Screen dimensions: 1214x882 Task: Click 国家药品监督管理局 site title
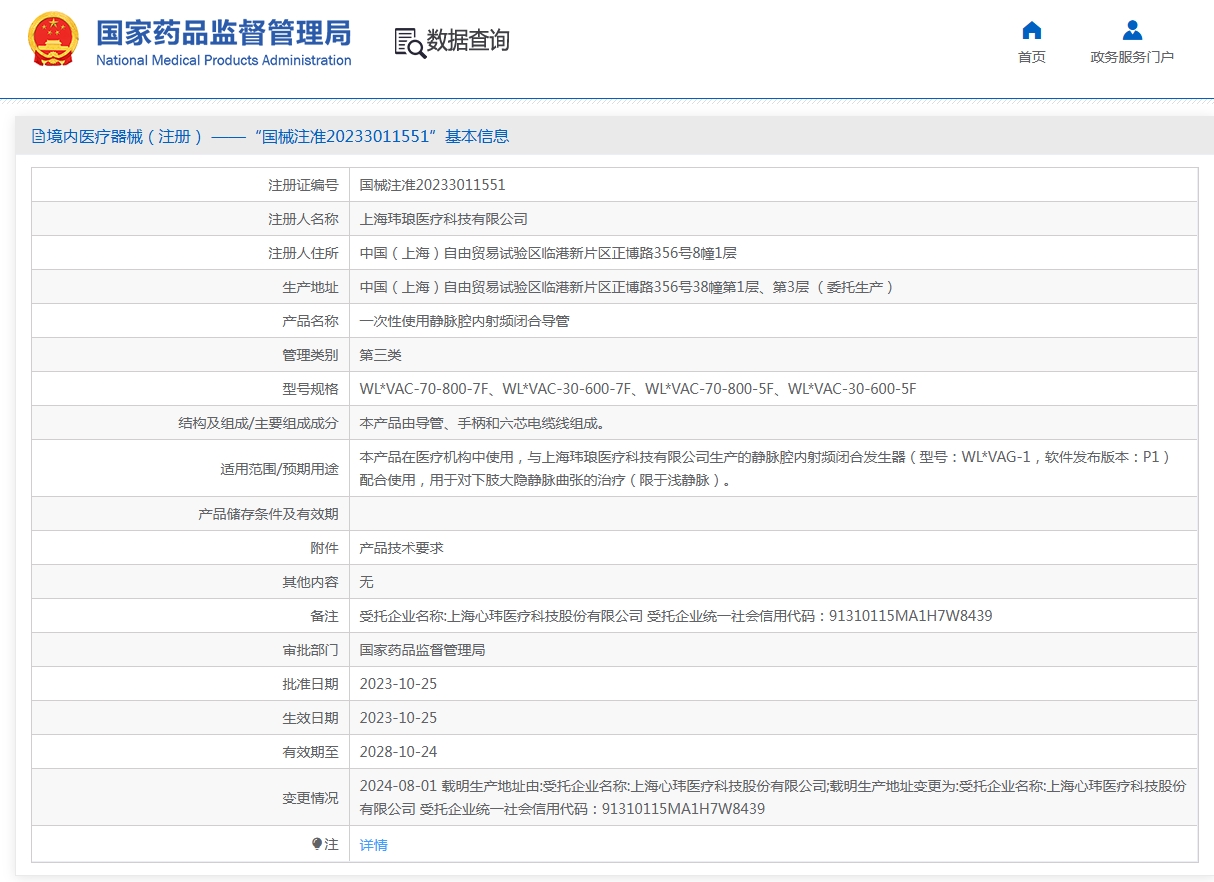tap(224, 32)
